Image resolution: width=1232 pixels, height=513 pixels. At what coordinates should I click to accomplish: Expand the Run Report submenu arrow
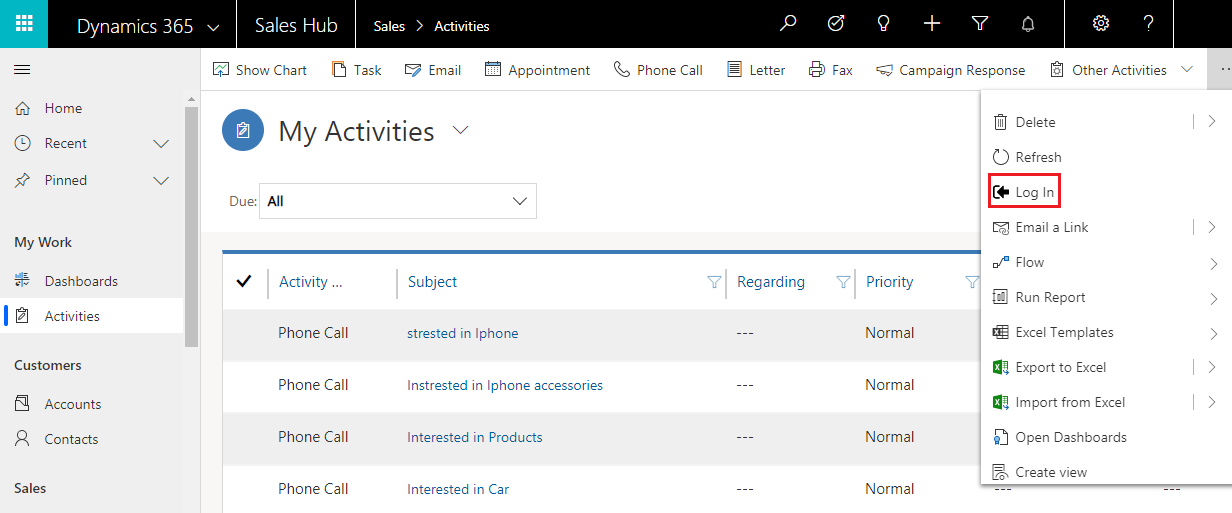pos(1212,298)
